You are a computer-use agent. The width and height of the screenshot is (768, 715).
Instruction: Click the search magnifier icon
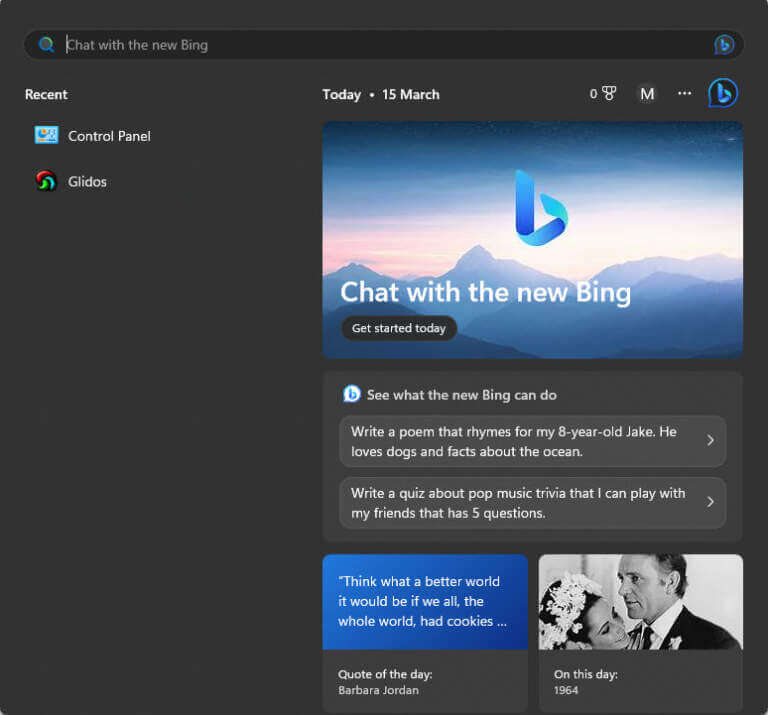click(x=46, y=45)
